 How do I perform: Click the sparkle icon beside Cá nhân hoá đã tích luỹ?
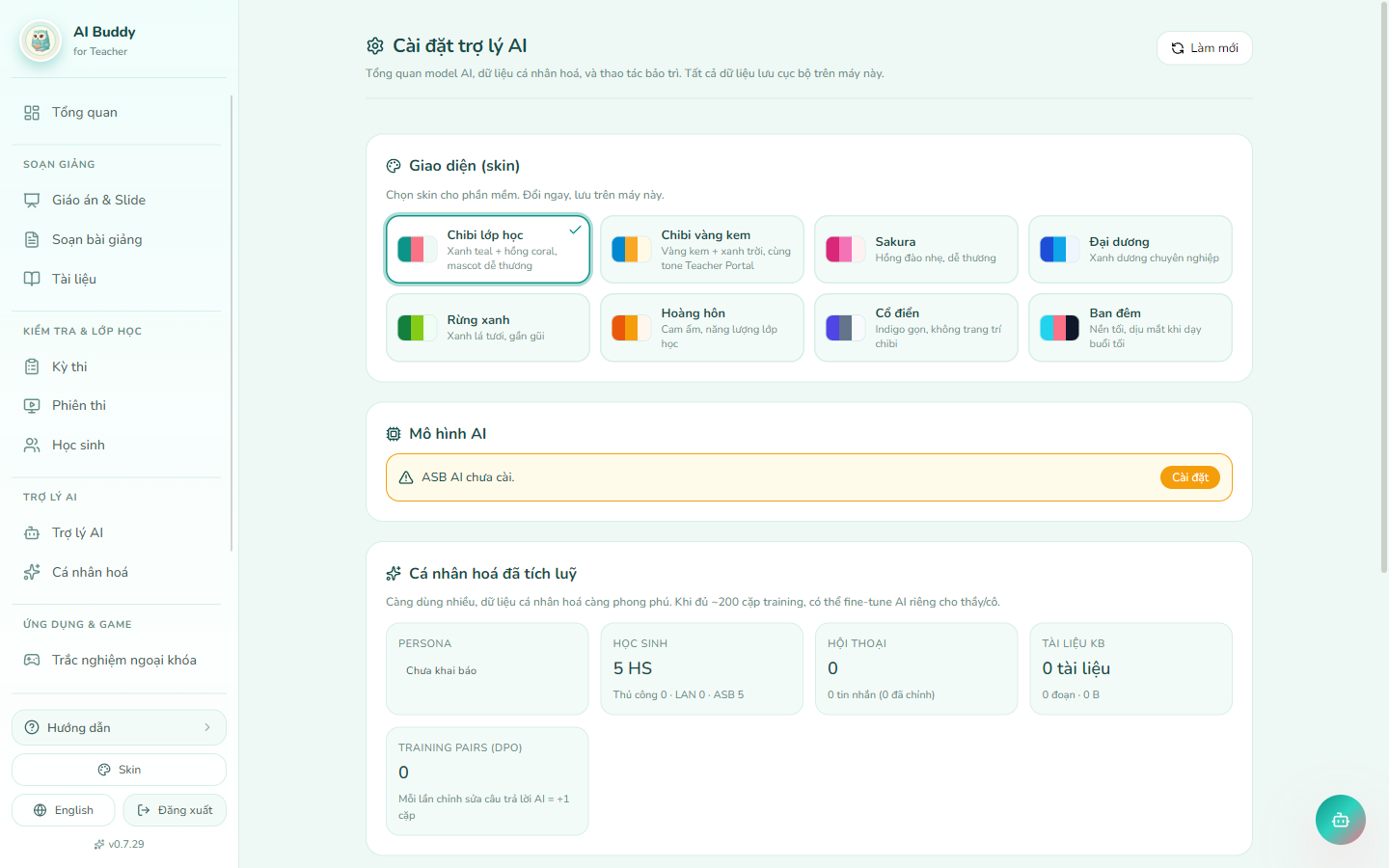[394, 574]
